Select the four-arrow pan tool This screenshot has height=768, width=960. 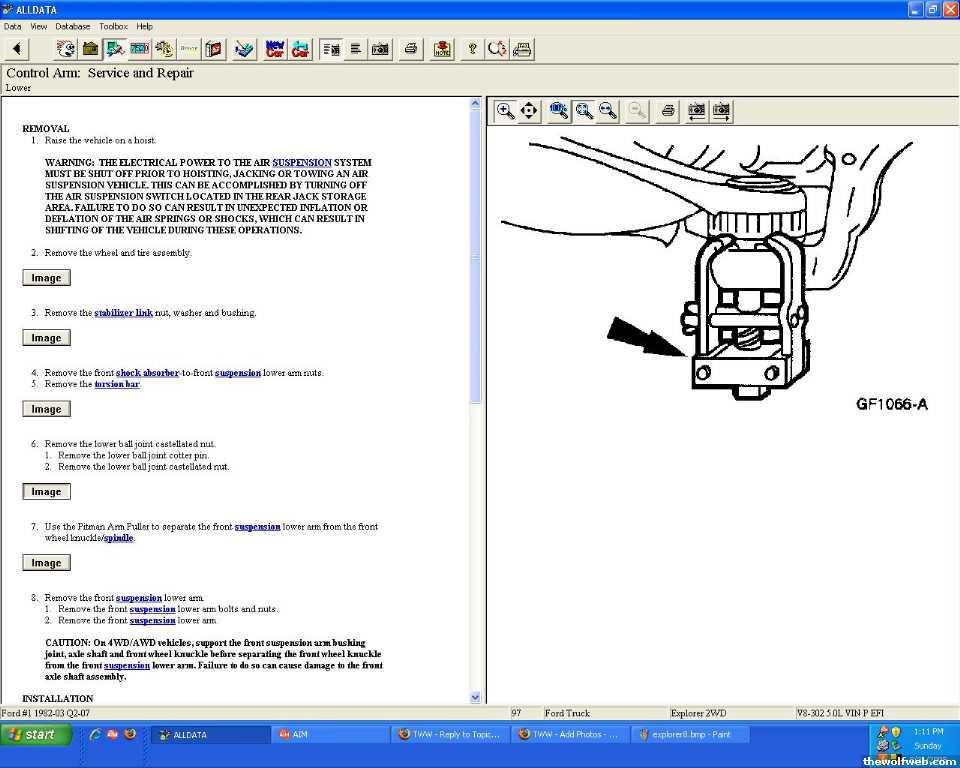pos(530,111)
